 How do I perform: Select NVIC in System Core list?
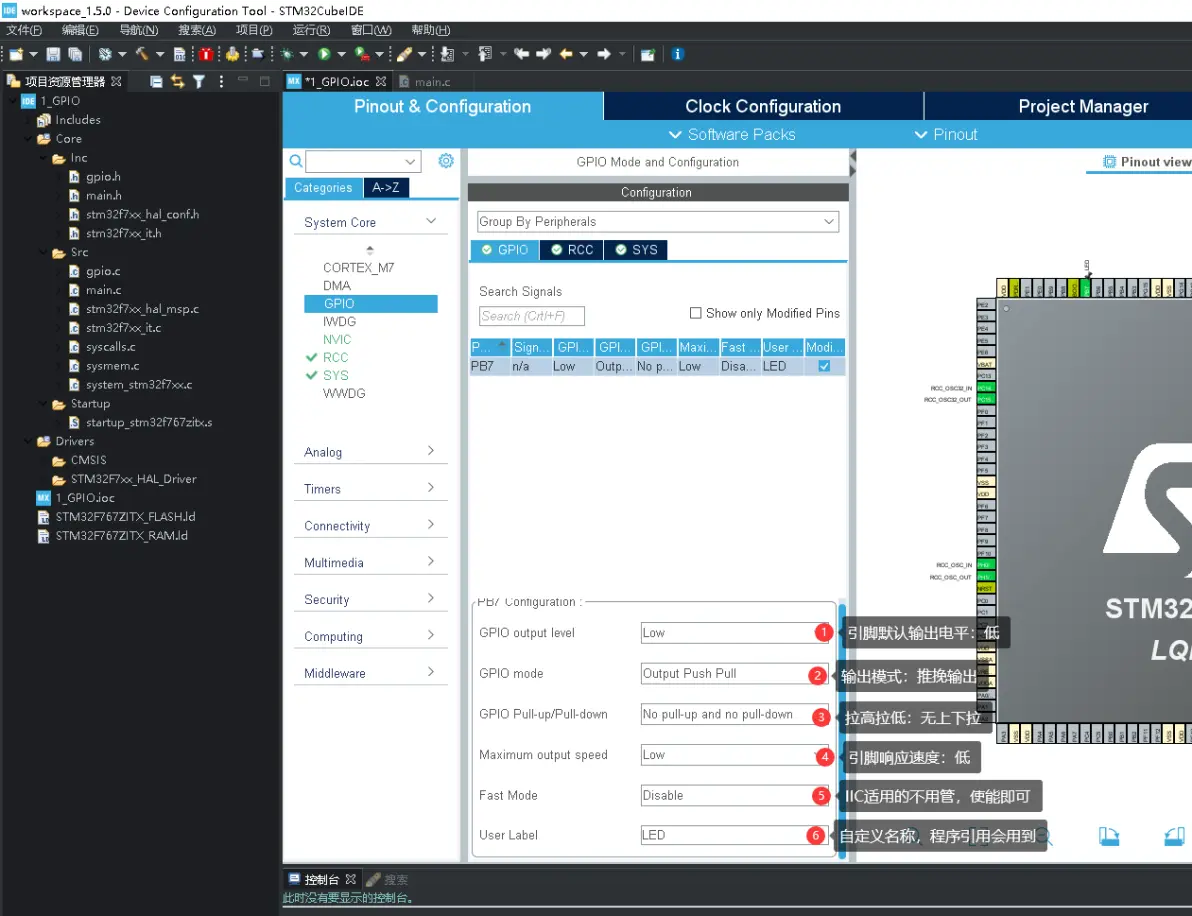click(337, 339)
